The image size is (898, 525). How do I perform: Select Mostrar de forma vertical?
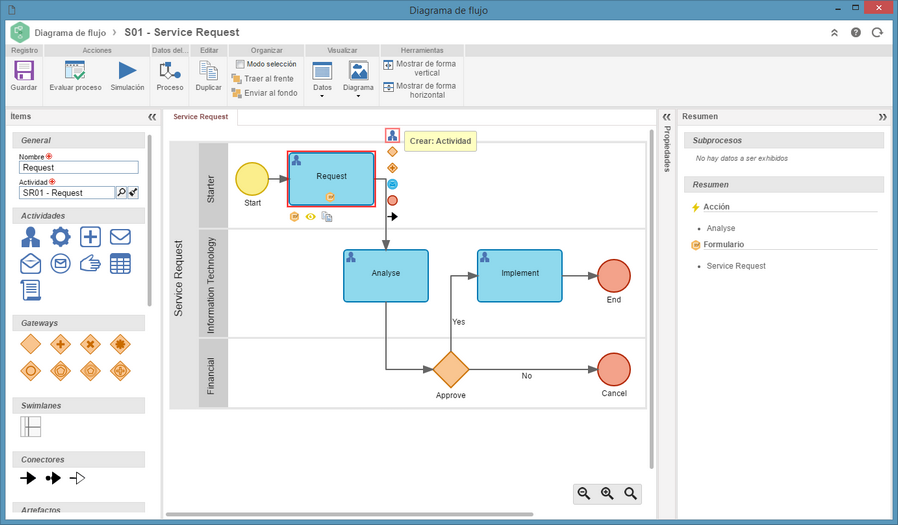point(420,68)
